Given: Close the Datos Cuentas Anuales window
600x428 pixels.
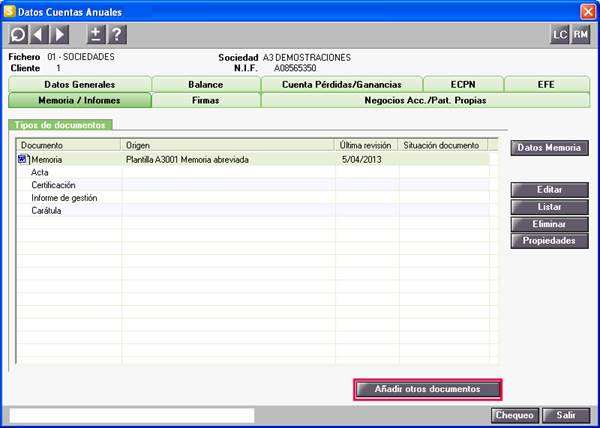Looking at the screenshot, I should click(x=588, y=12).
